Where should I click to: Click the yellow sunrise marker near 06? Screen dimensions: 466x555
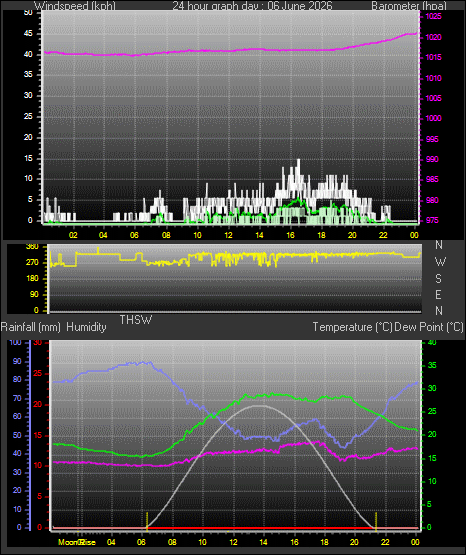coord(147,521)
